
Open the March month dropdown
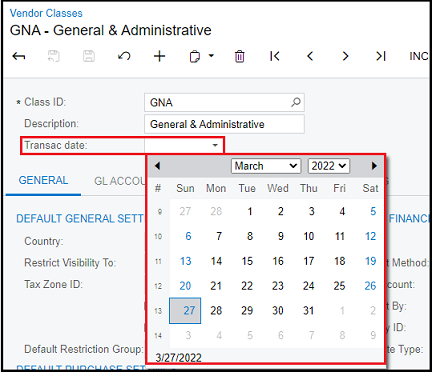point(266,166)
